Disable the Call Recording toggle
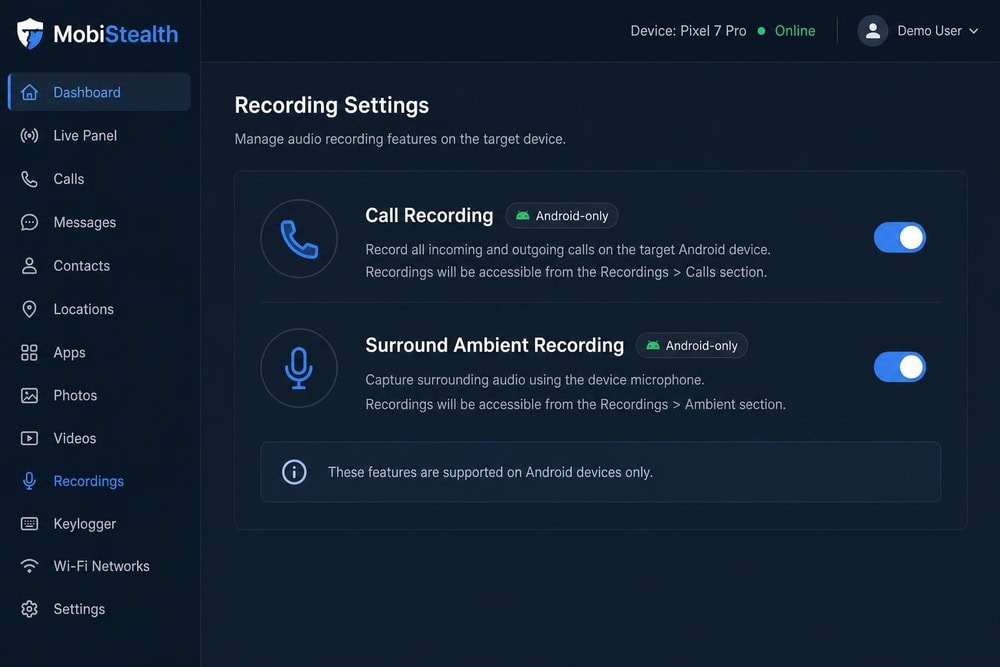 coord(900,238)
